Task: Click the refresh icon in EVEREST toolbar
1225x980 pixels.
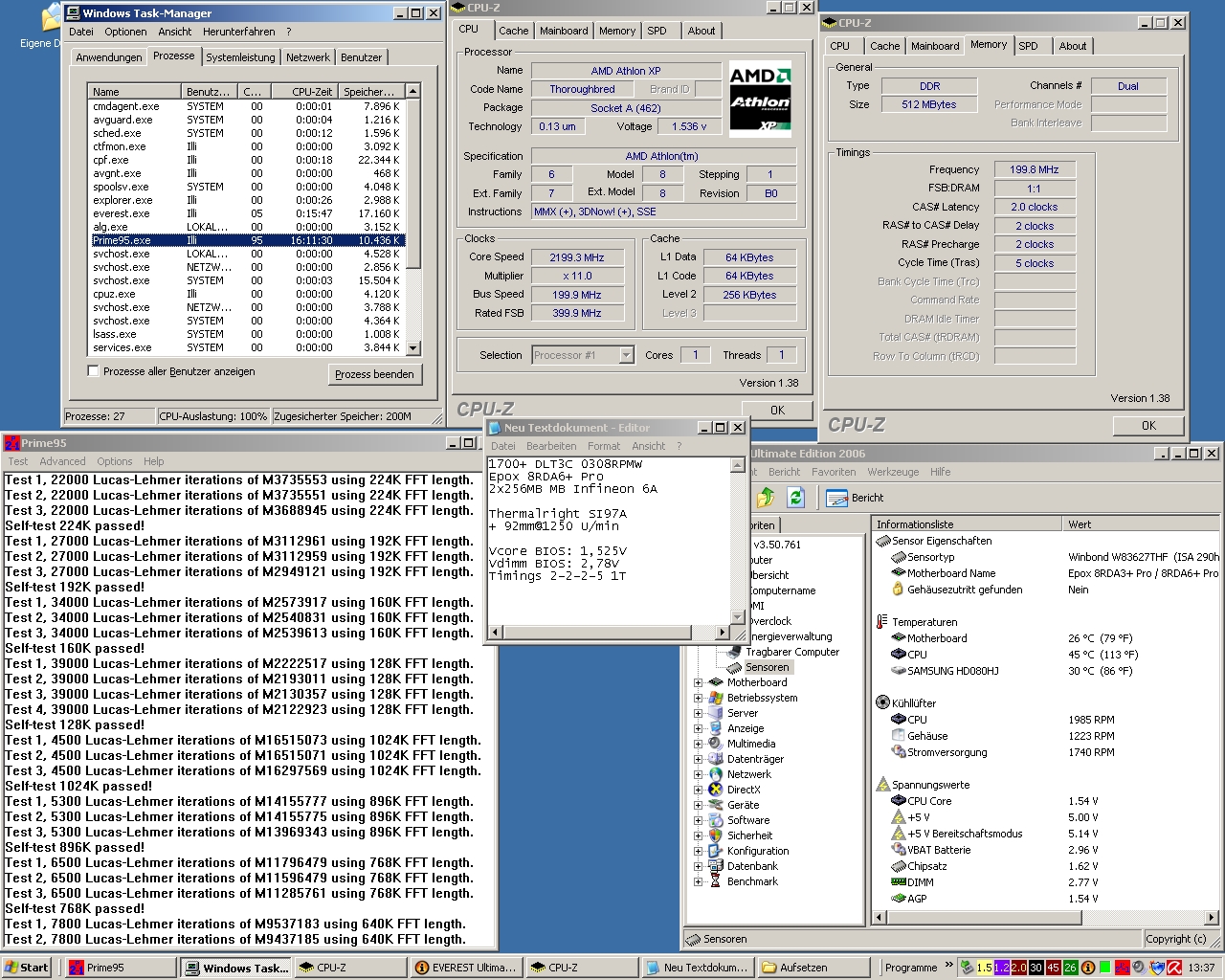Action: click(x=795, y=498)
